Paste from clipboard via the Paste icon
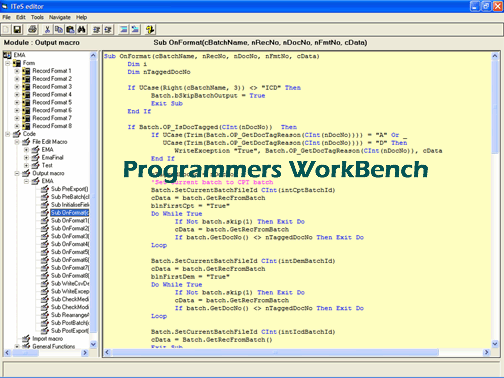 [x=70, y=30]
